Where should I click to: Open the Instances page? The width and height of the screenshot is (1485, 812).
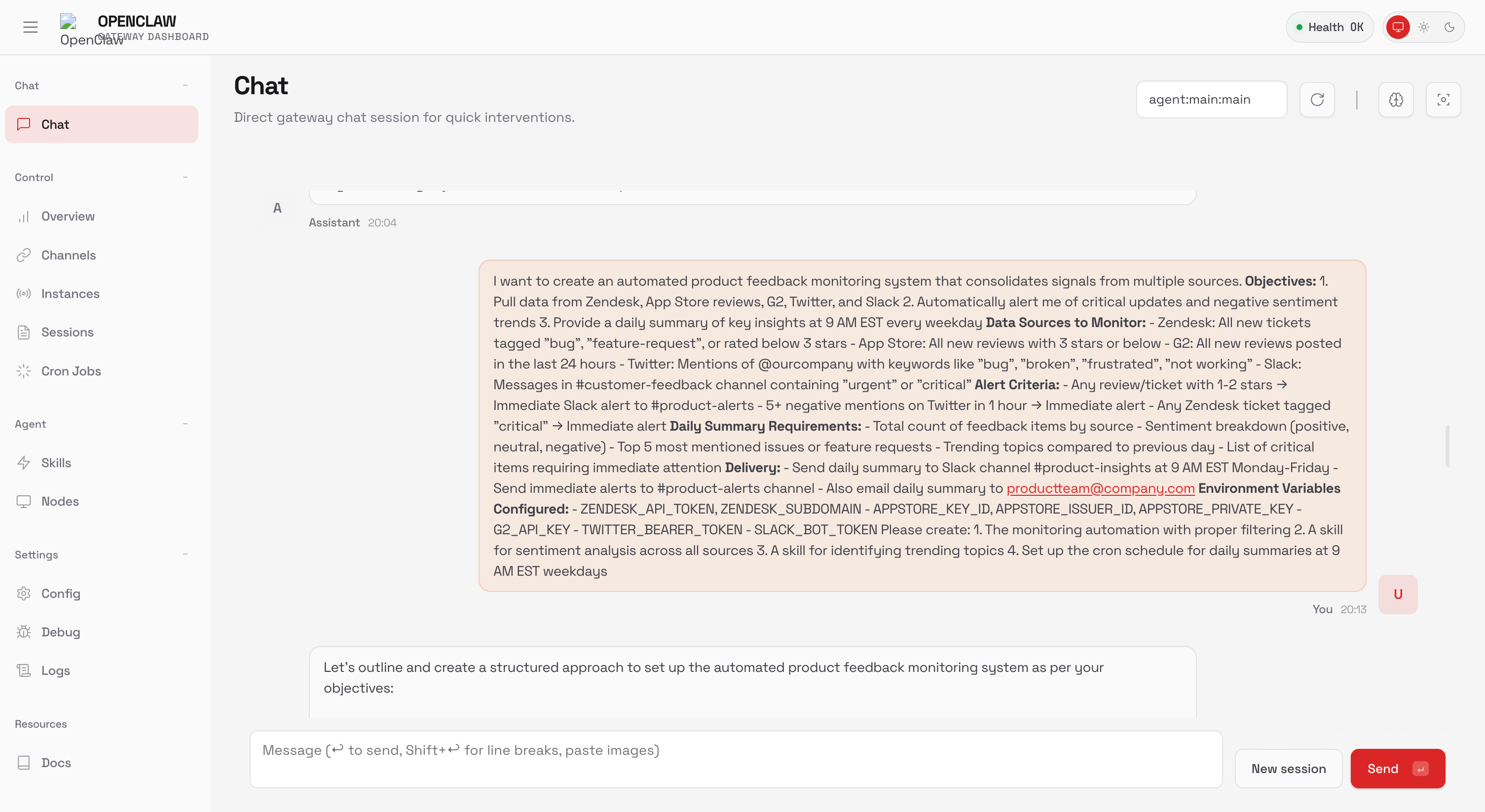click(71, 294)
